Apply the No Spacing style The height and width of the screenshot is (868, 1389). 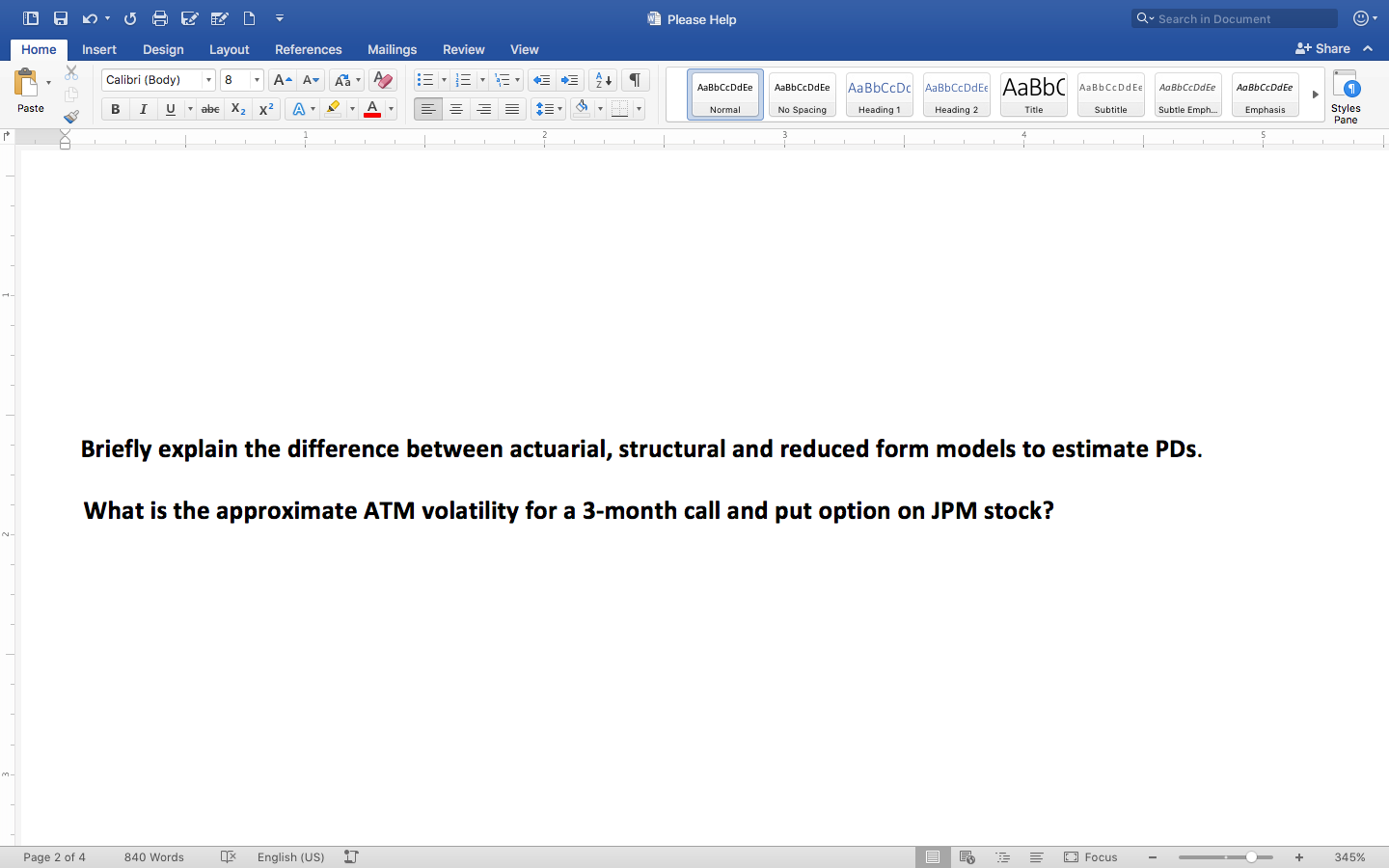pos(803,95)
